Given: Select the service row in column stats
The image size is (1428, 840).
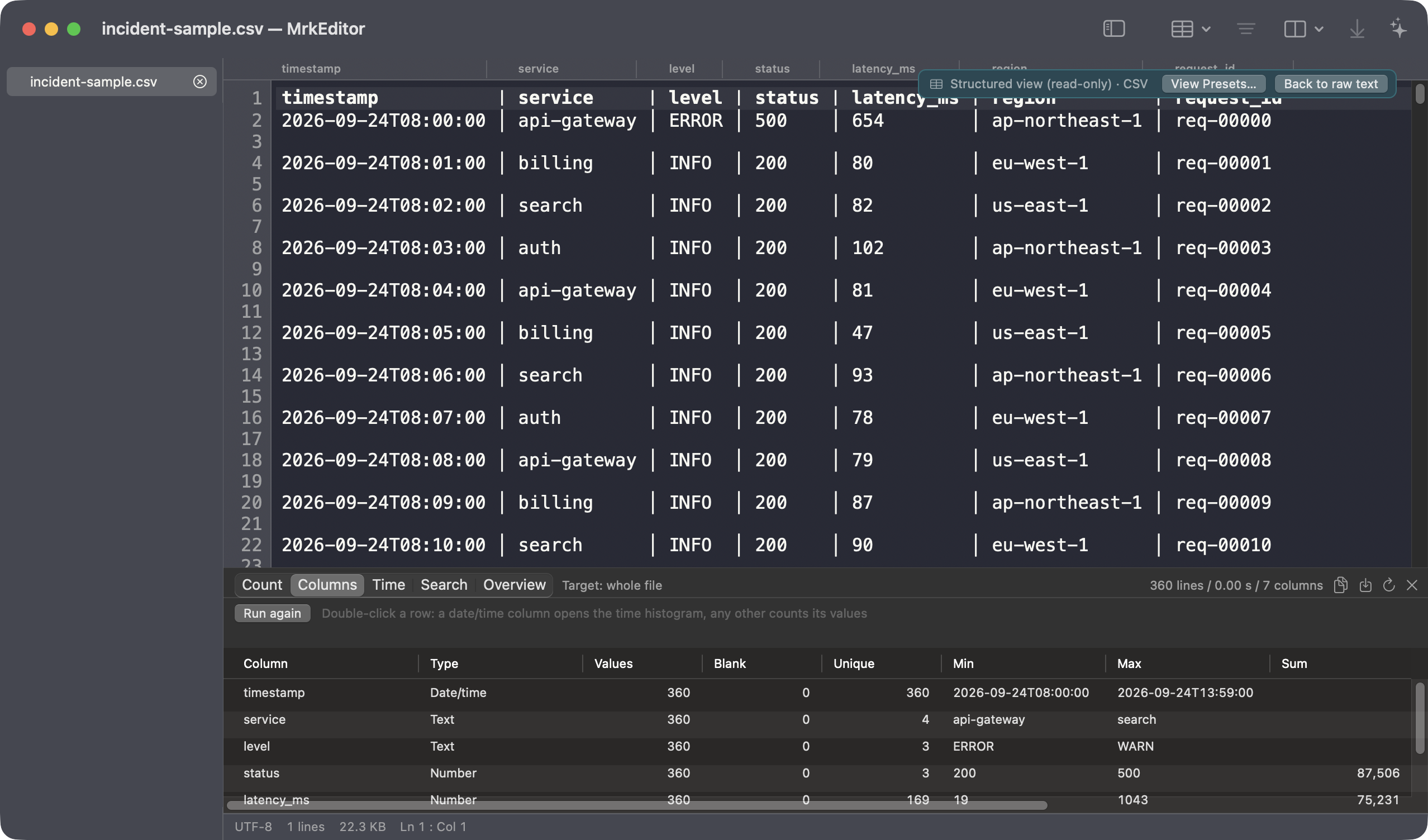Looking at the screenshot, I should click(x=817, y=719).
